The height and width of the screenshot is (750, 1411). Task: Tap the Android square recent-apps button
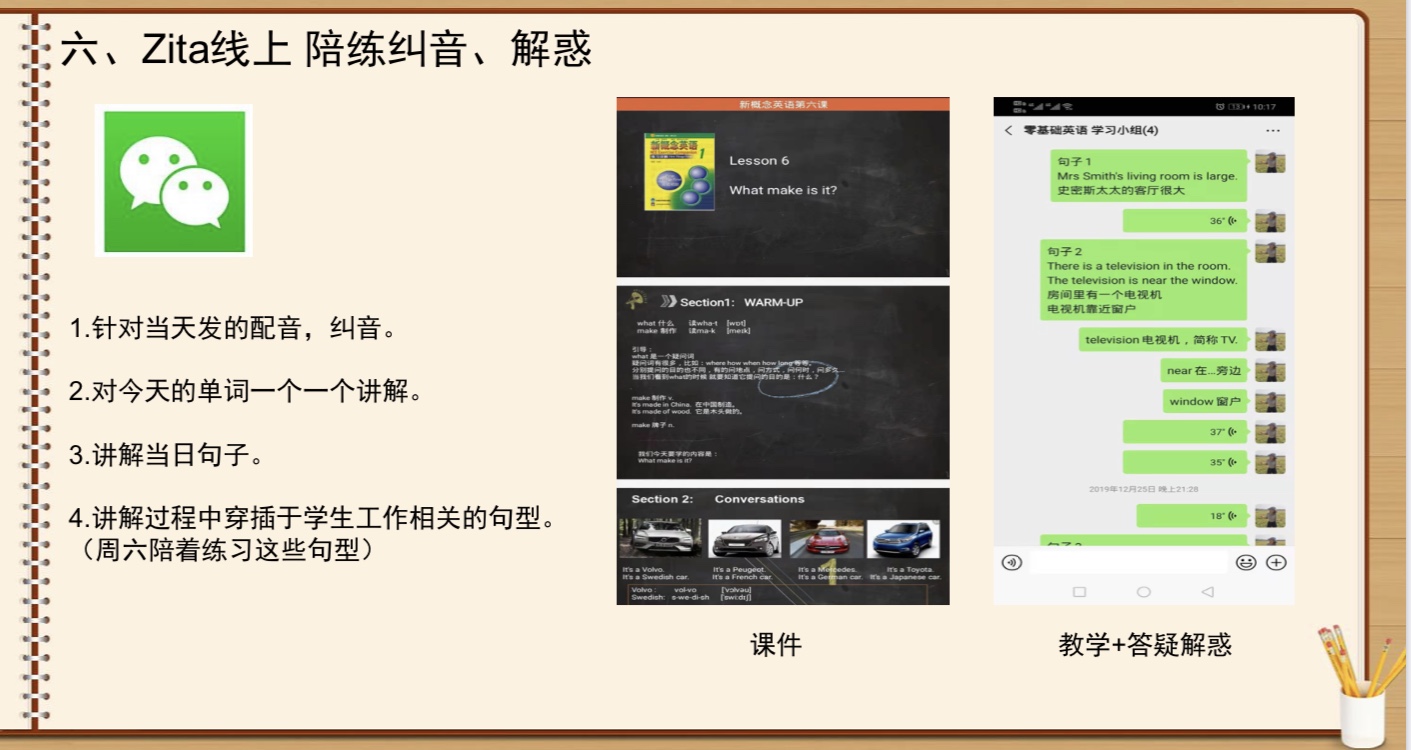click(x=1079, y=592)
